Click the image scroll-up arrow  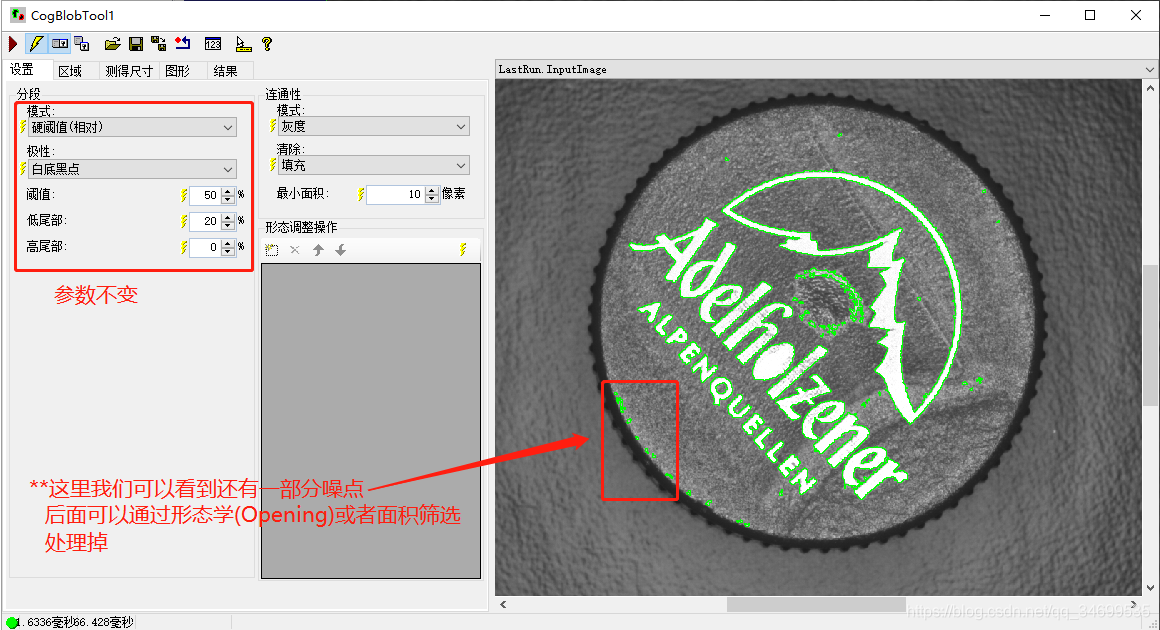1150,87
